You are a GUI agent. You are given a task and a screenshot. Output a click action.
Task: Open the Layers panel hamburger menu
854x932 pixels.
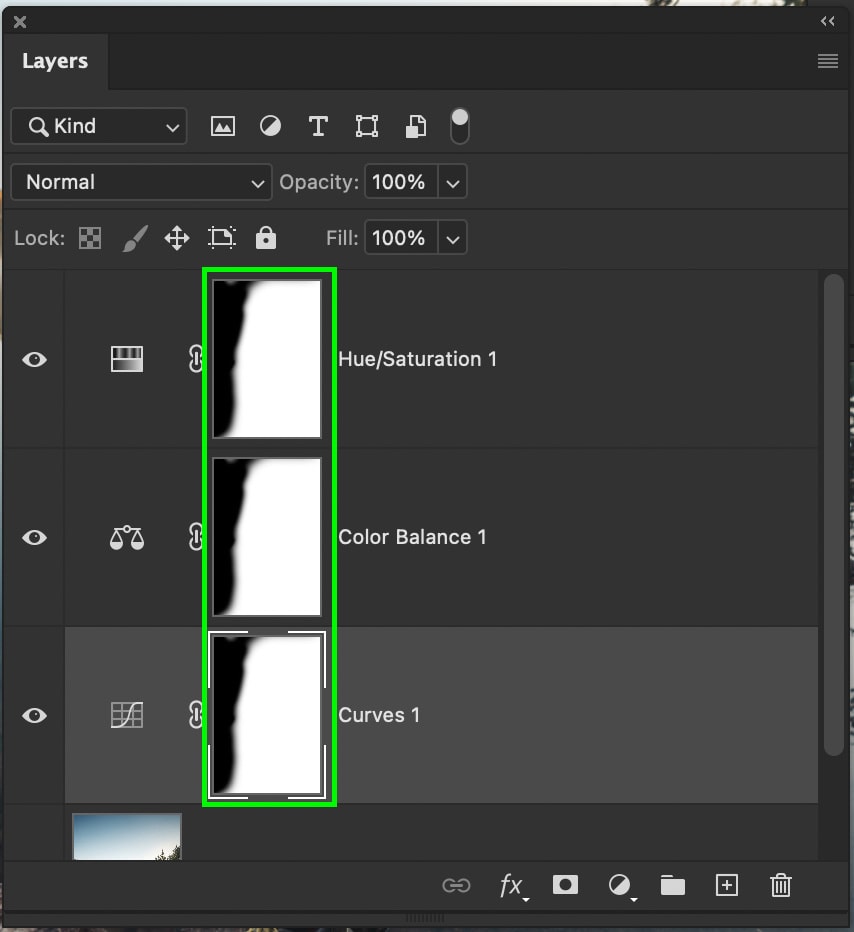tap(828, 61)
